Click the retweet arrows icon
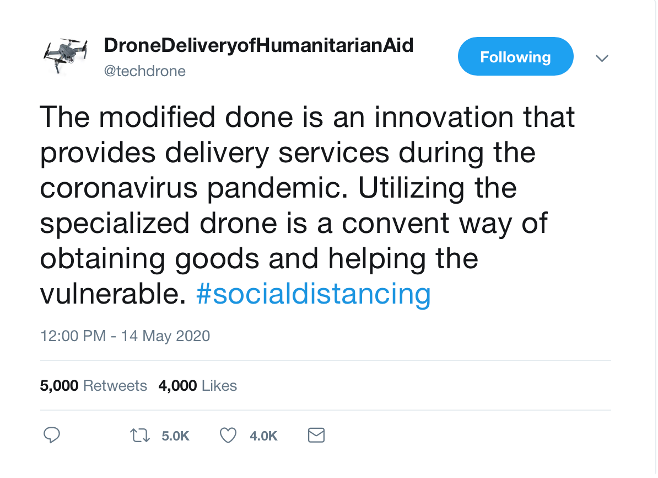The image size is (658, 478). 141,435
